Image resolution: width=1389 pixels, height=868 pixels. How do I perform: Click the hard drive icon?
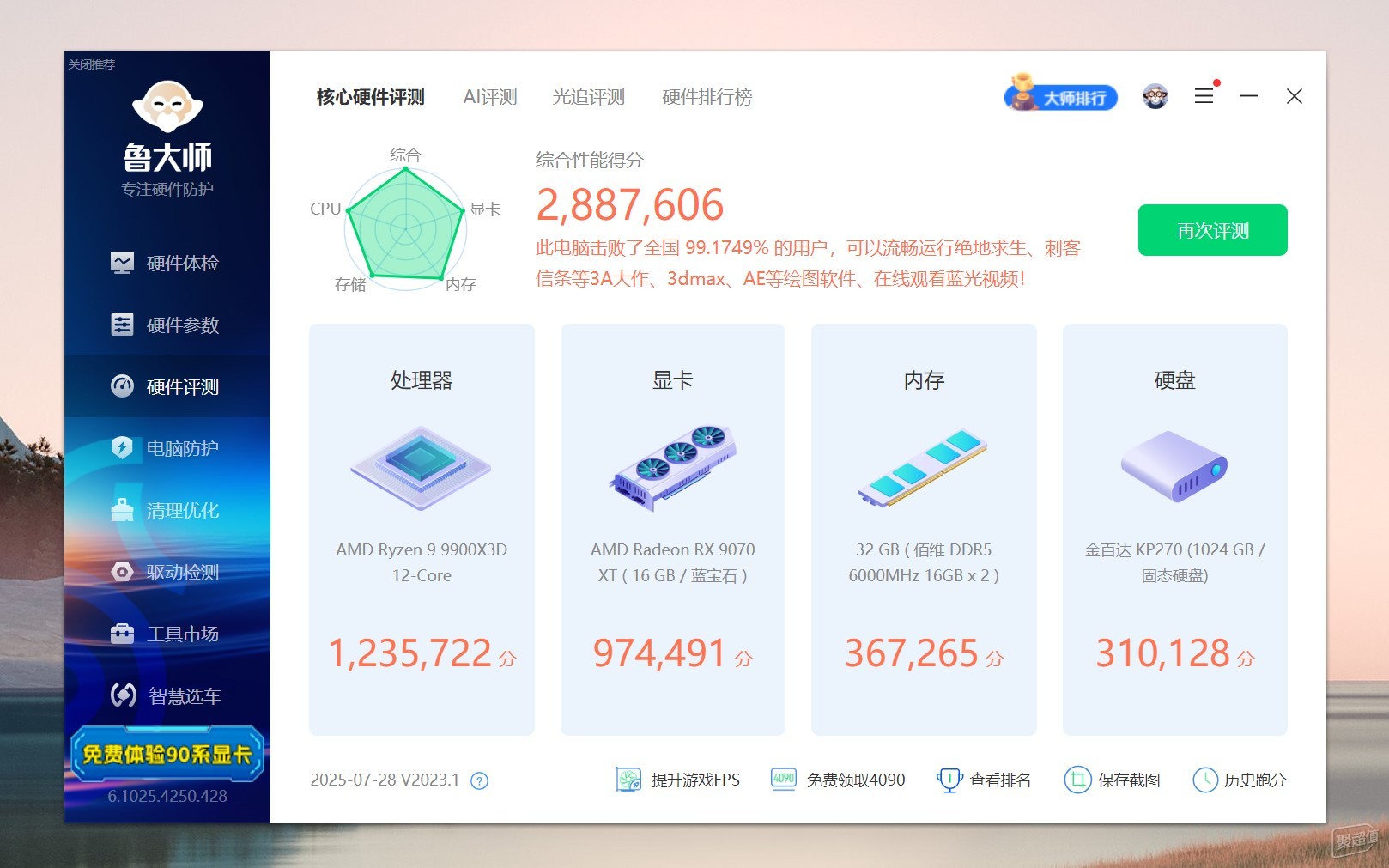[1174, 466]
